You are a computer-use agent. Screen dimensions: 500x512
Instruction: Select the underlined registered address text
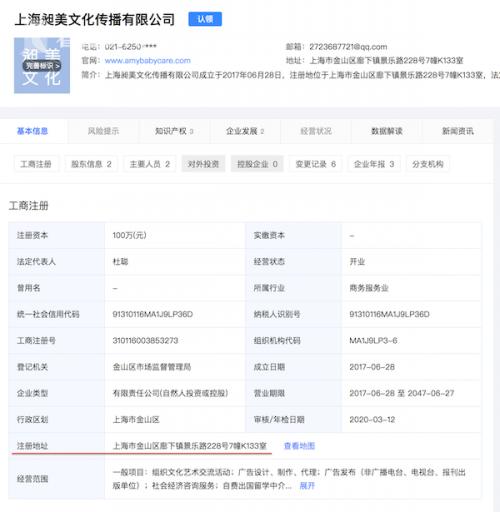point(190,446)
